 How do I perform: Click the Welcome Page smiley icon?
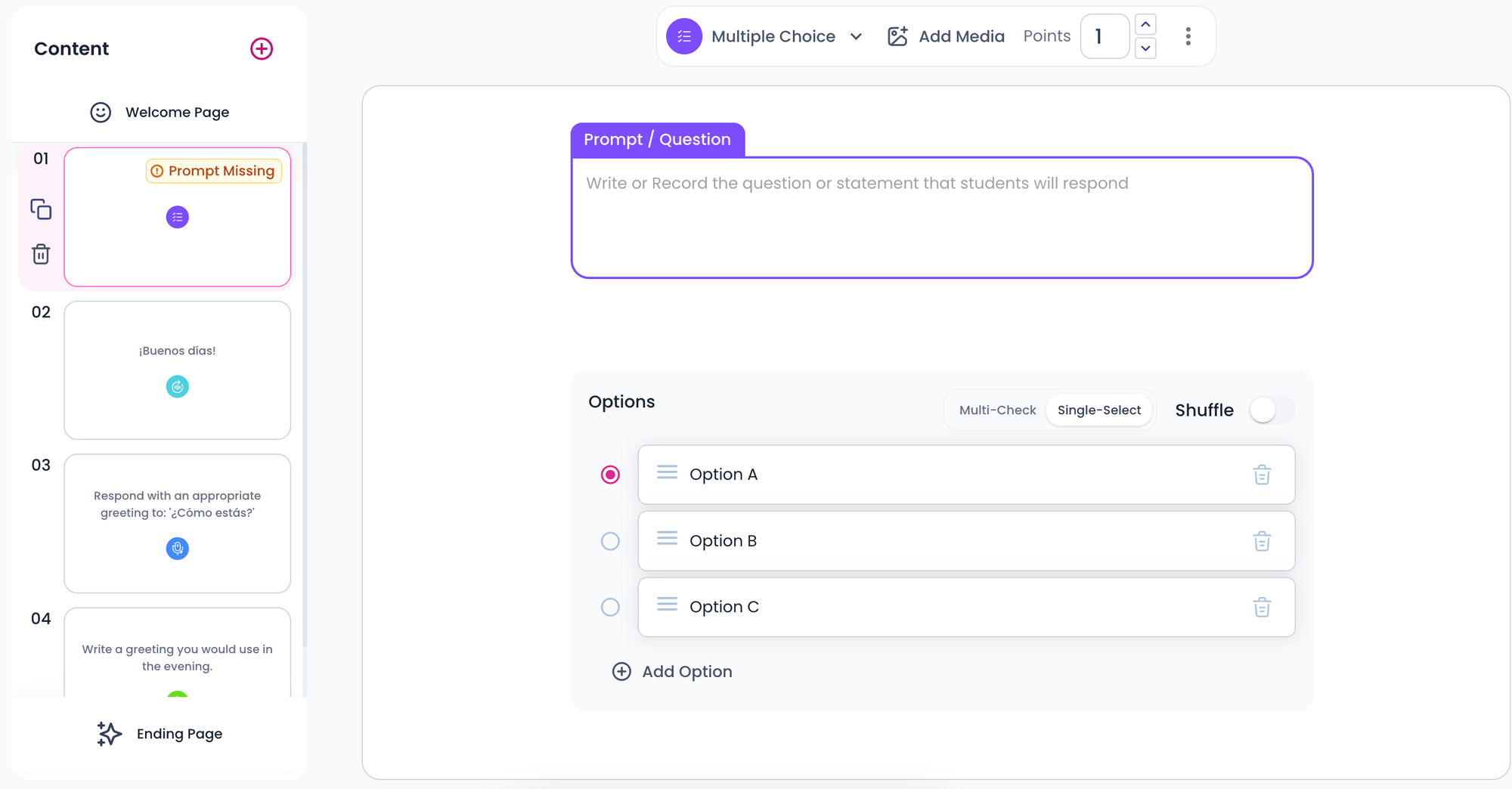pyautogui.click(x=101, y=113)
